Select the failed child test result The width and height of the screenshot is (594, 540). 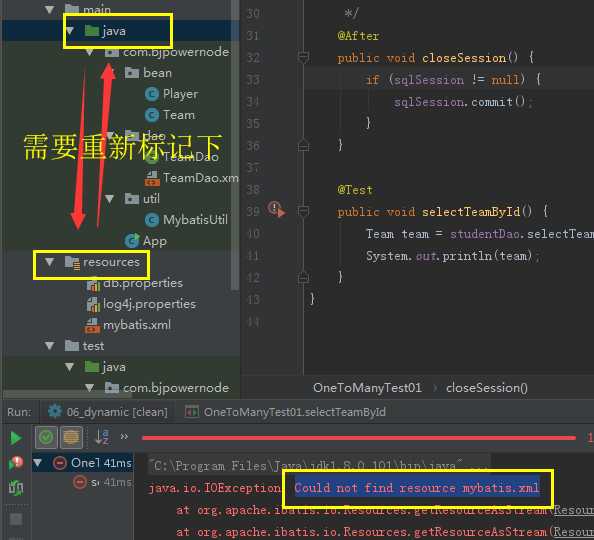click(102, 482)
